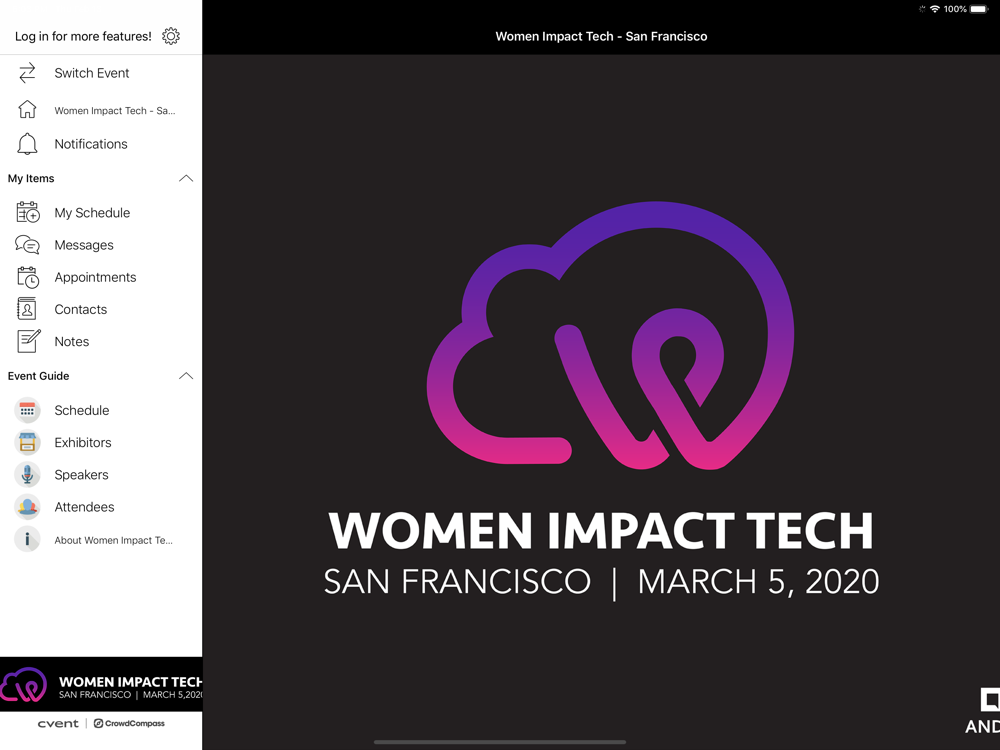This screenshot has height=750, width=1000.
Task: Collapse the Event Guide section
Action: (185, 376)
